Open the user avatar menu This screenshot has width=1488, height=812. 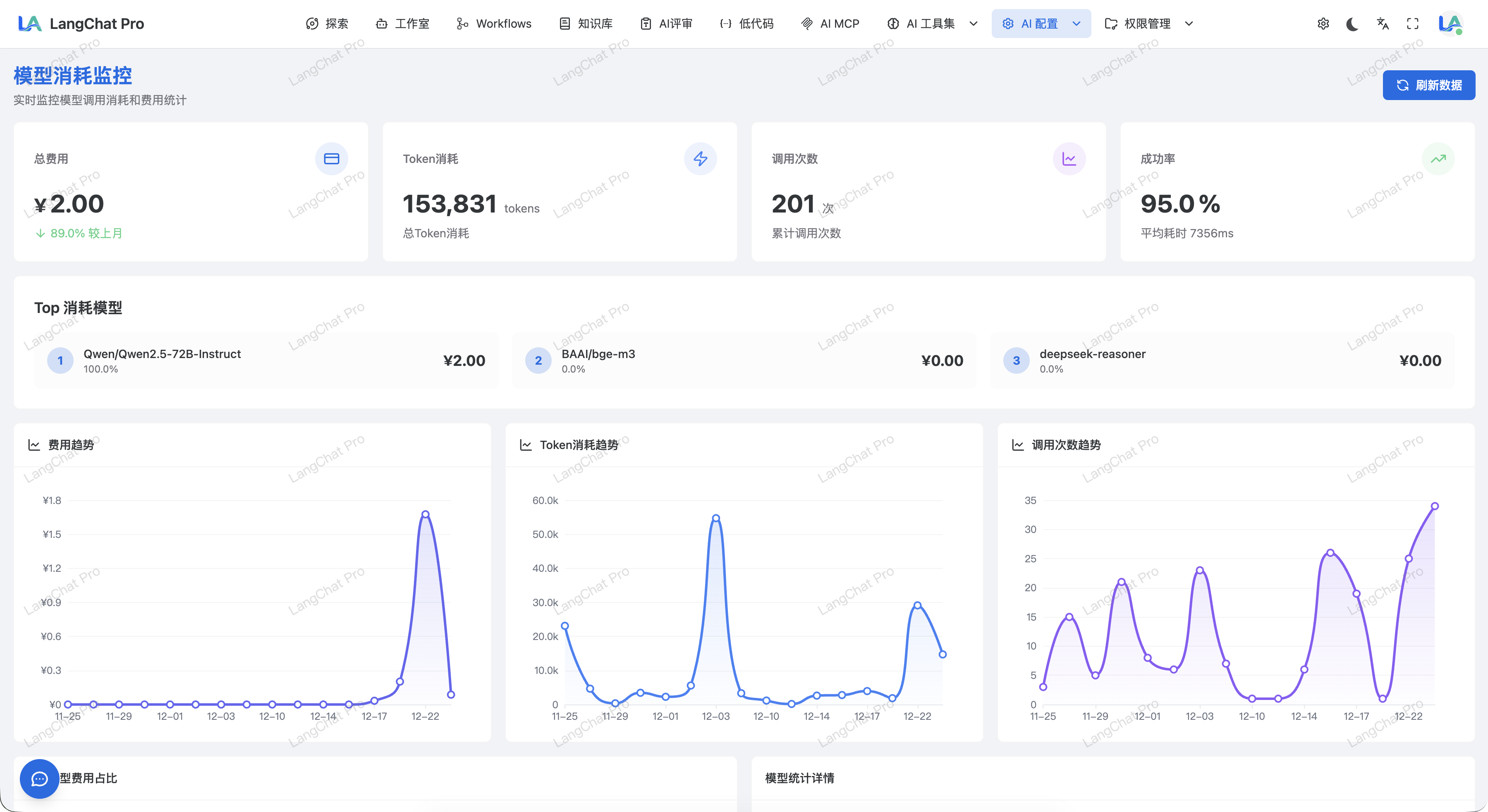click(x=1450, y=24)
